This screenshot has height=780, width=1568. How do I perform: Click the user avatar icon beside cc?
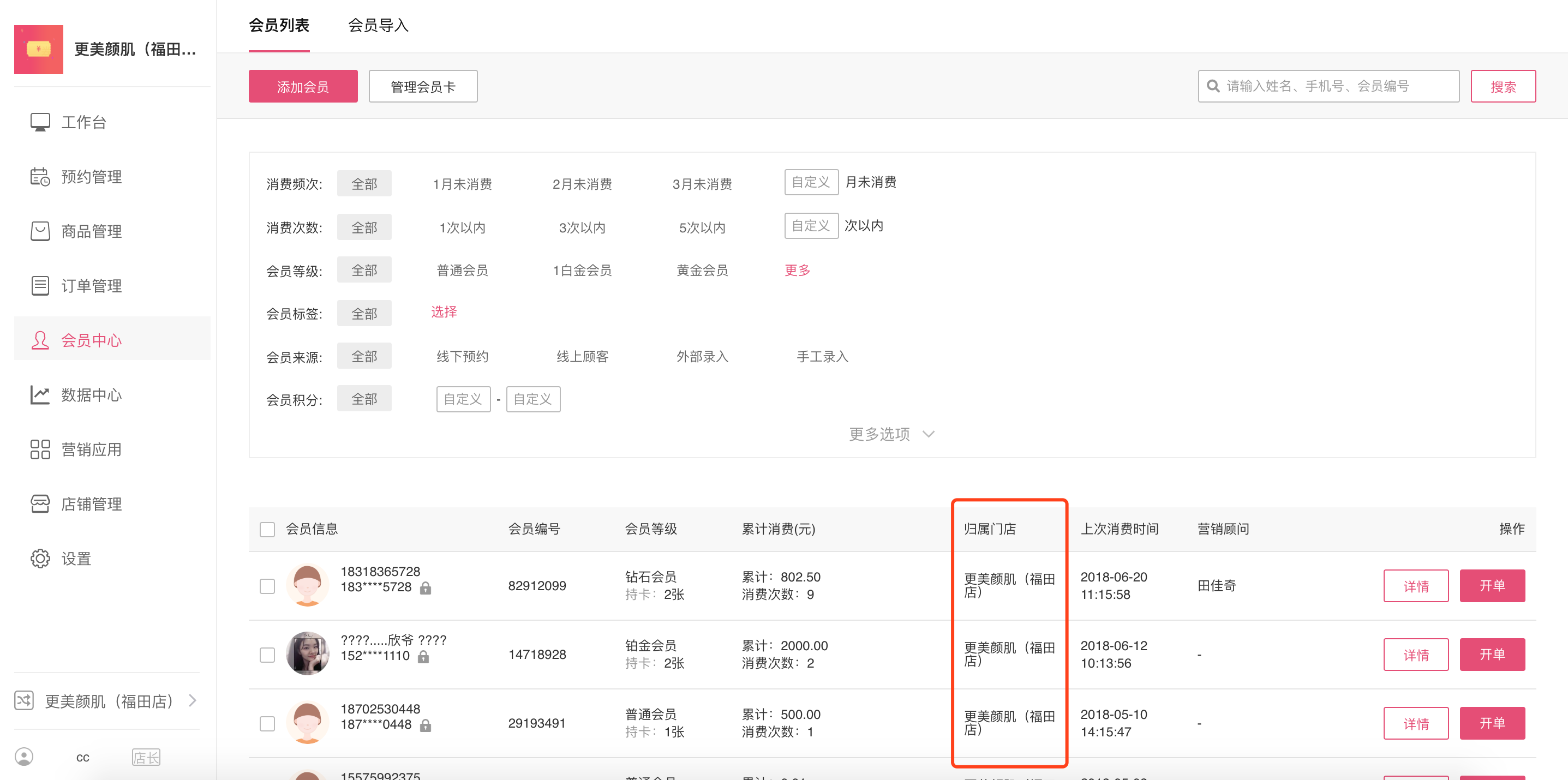tap(25, 756)
